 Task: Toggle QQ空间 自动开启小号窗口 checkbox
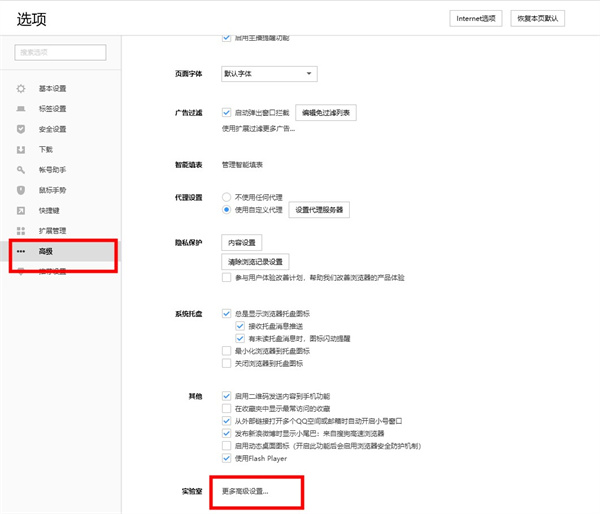pos(226,421)
